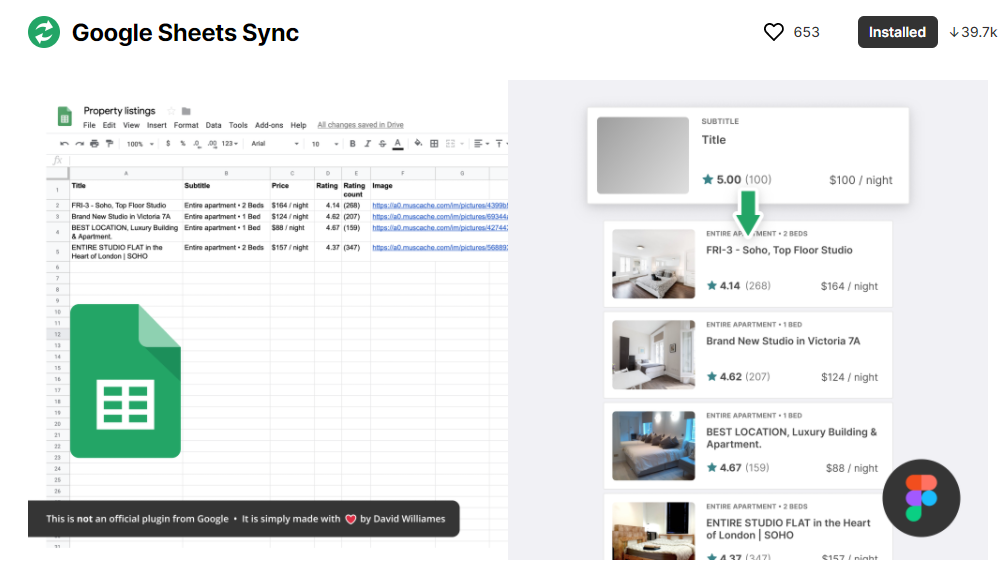Click the Borders icon
The image size is (1005, 584).
tap(434, 144)
